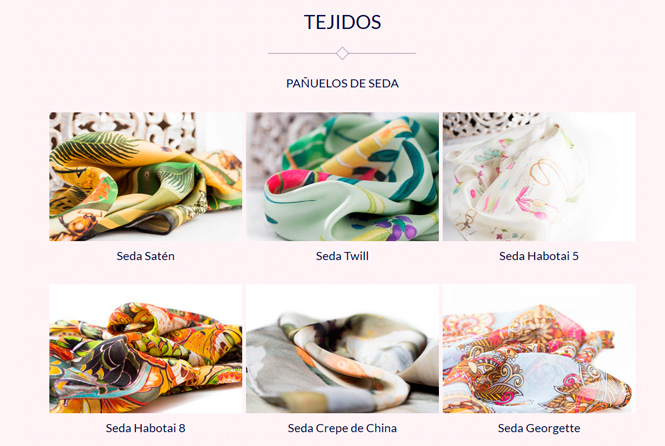Select the Seda Habotai 5 label

(x=539, y=256)
